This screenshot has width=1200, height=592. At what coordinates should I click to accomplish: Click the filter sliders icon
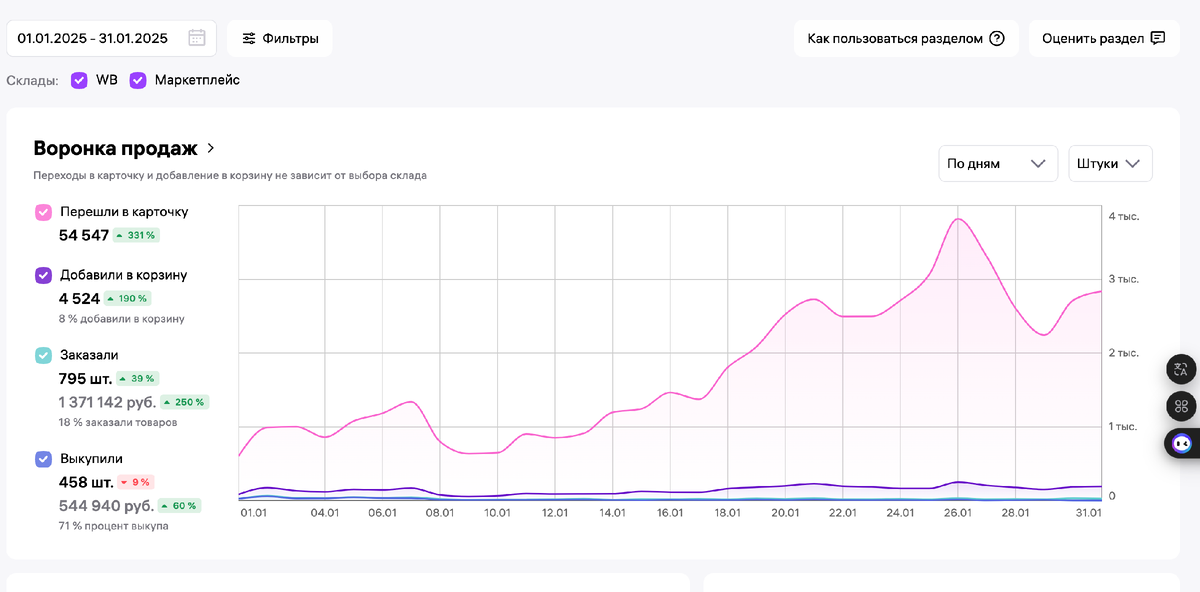pyautogui.click(x=249, y=39)
